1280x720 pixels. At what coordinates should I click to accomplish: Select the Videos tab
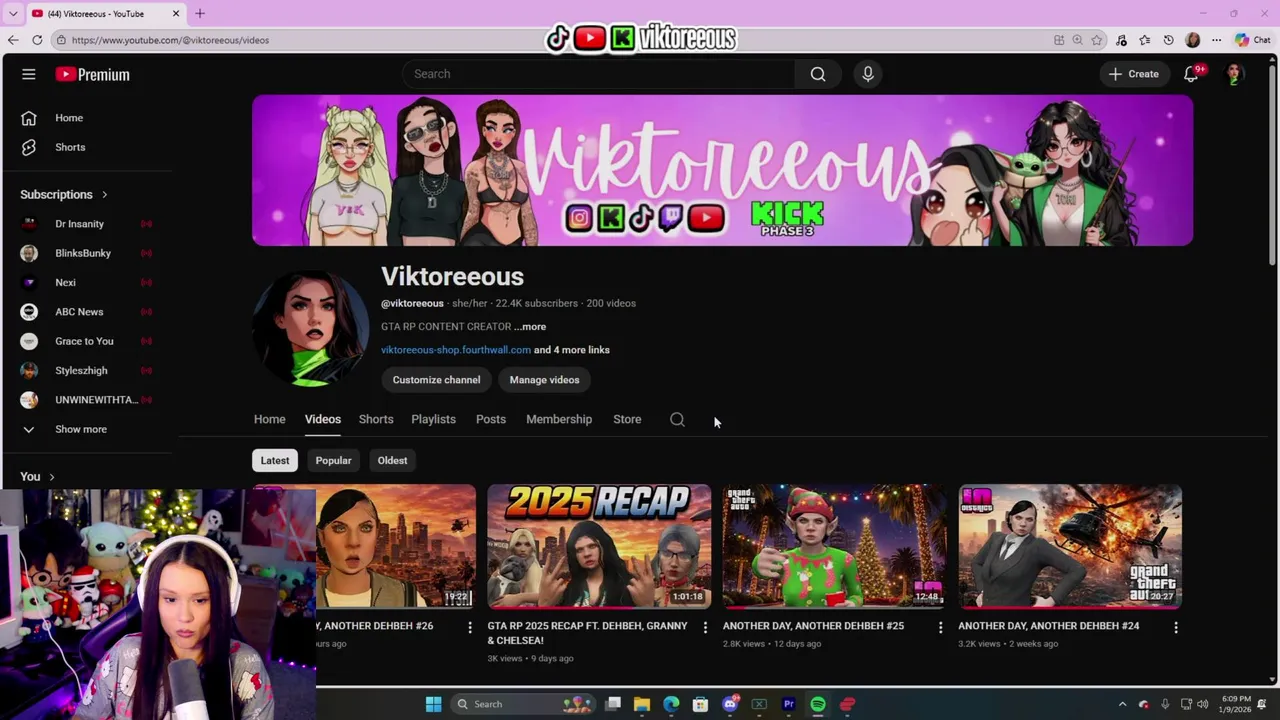click(323, 419)
